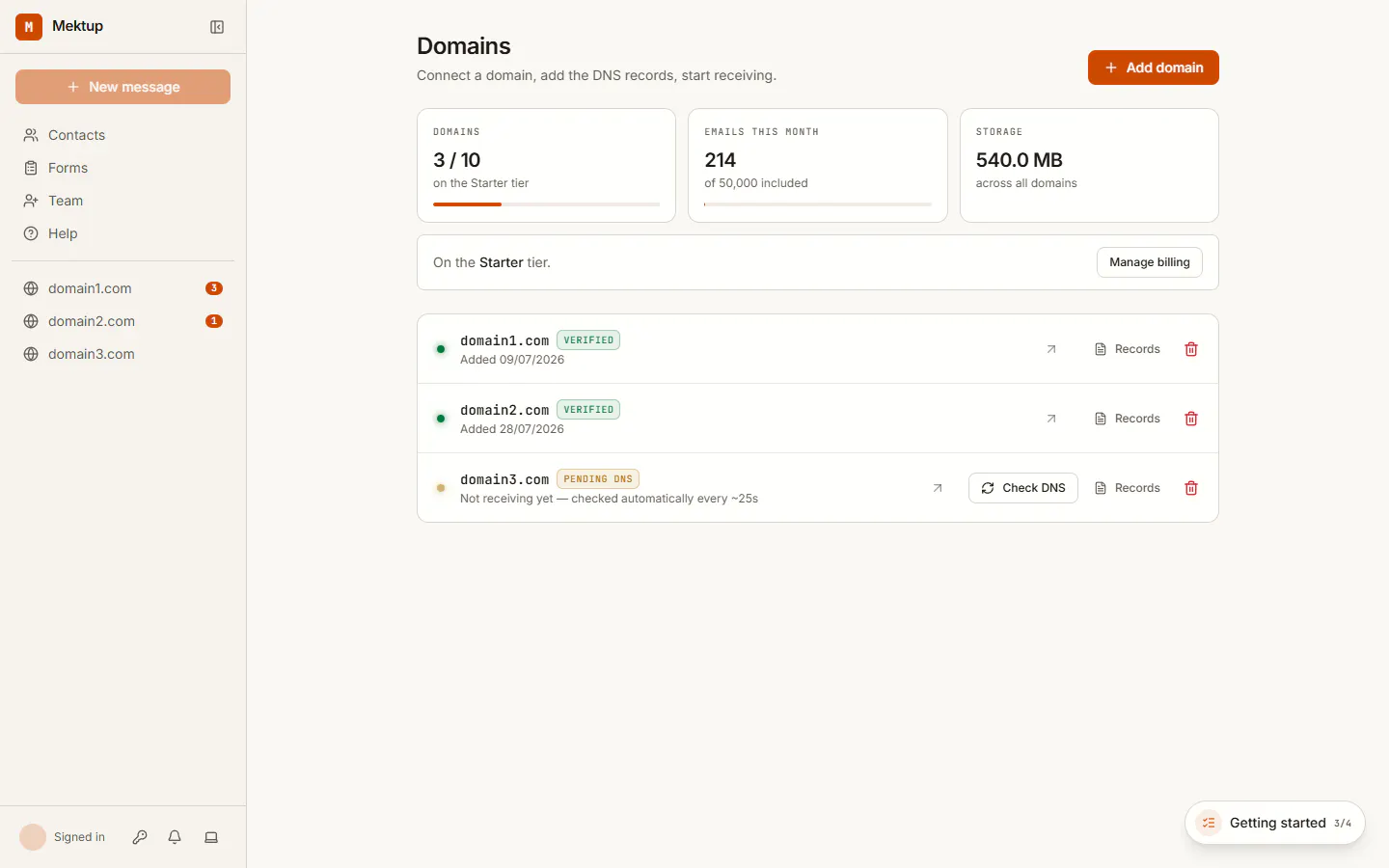Click the globe icon beside domain2.com
The width and height of the screenshot is (1389, 868).
coord(31,321)
